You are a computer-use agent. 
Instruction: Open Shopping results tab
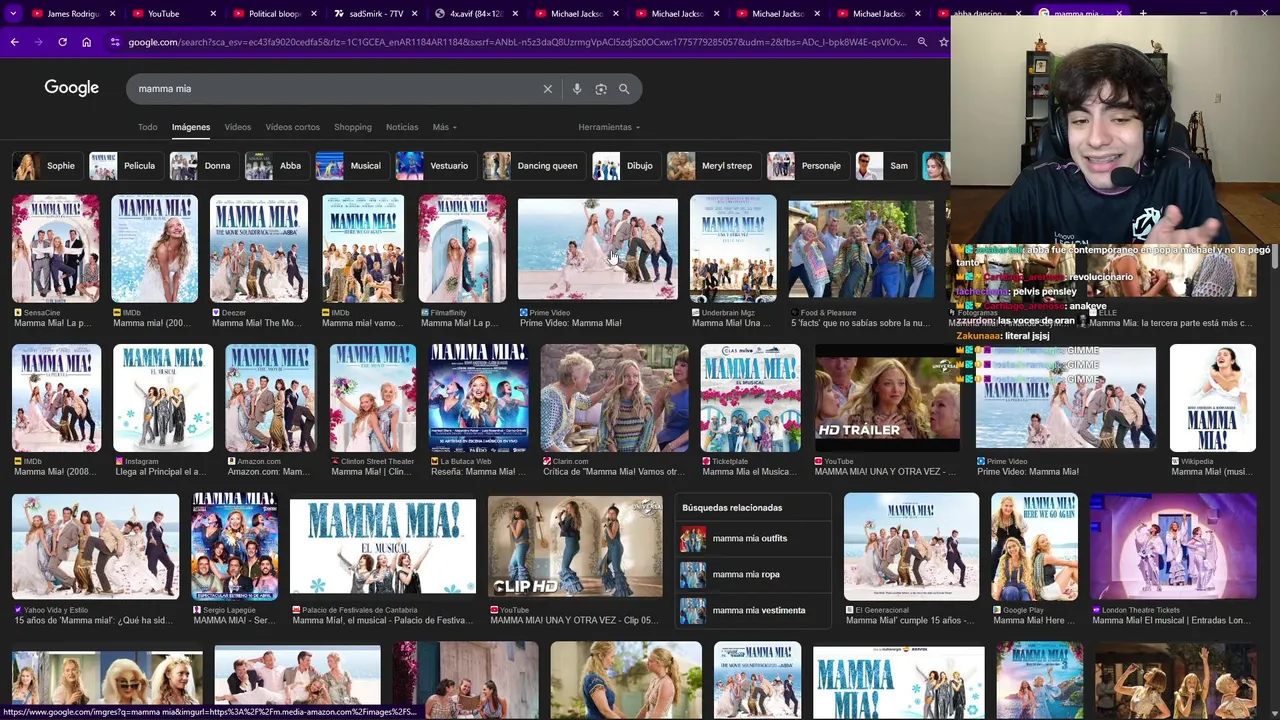pos(353,127)
